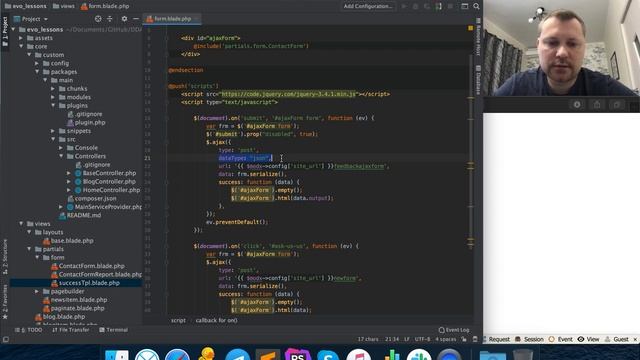Click the Guest item in bottom-right panel

pos(617,339)
